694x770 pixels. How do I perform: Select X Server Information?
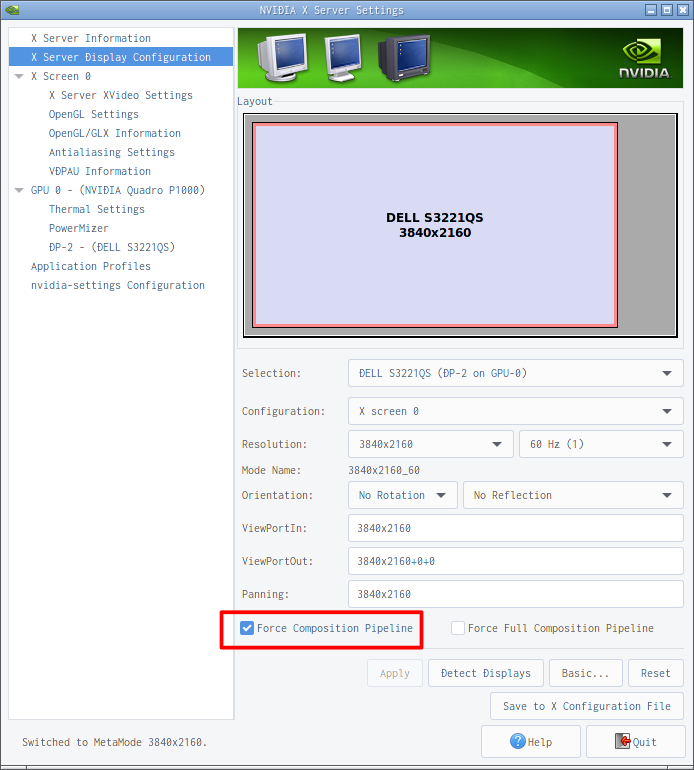pos(91,38)
